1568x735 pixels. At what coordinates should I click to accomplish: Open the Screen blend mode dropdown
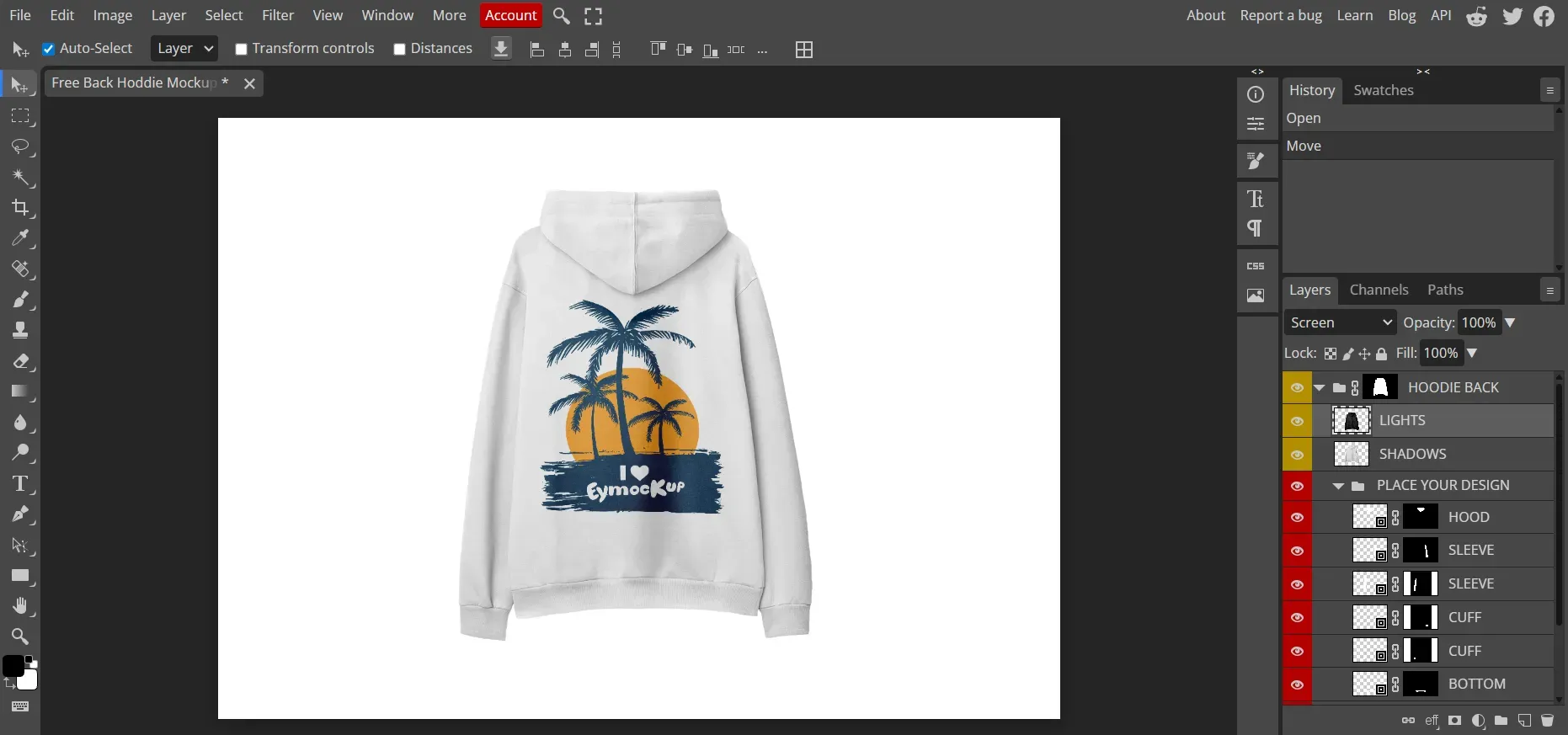tap(1341, 322)
